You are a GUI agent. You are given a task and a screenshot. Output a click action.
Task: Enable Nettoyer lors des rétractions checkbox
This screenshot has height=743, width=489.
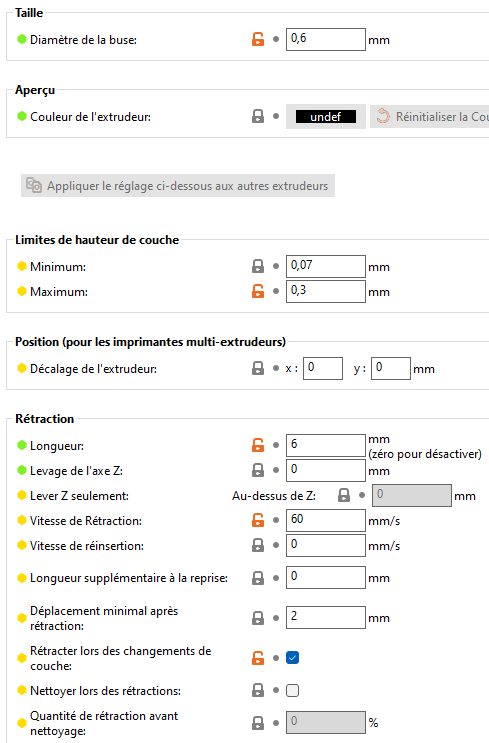292,690
